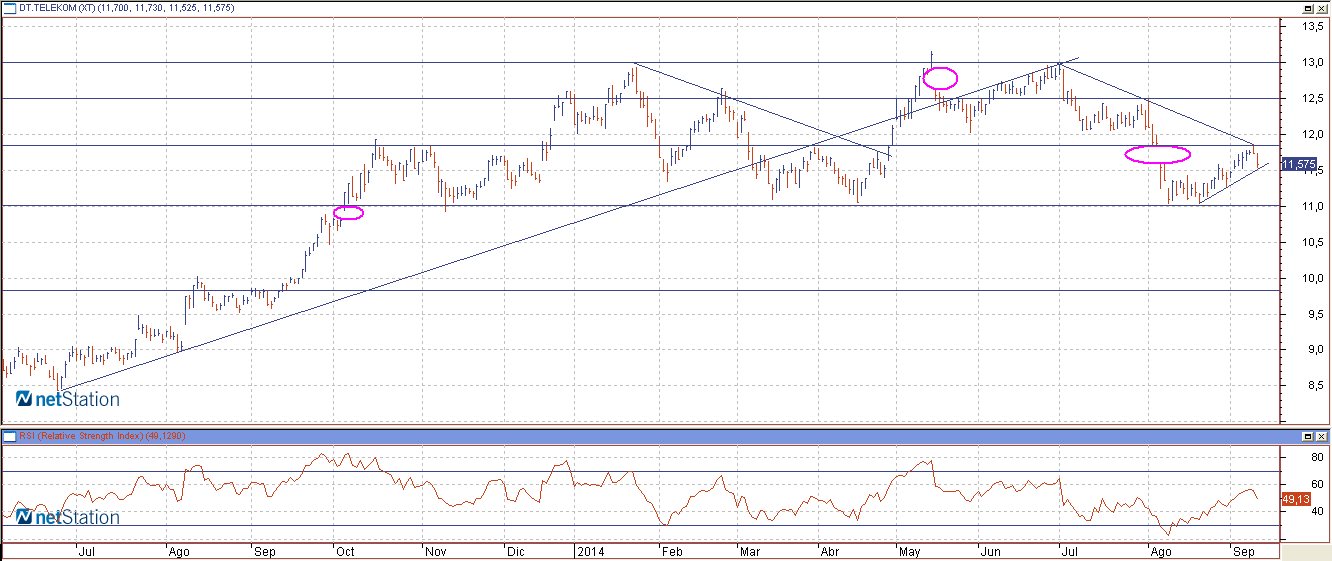This screenshot has height=561, width=1332.
Task: Close the DT.TELEKOM price chart panel
Action: [1322, 8]
